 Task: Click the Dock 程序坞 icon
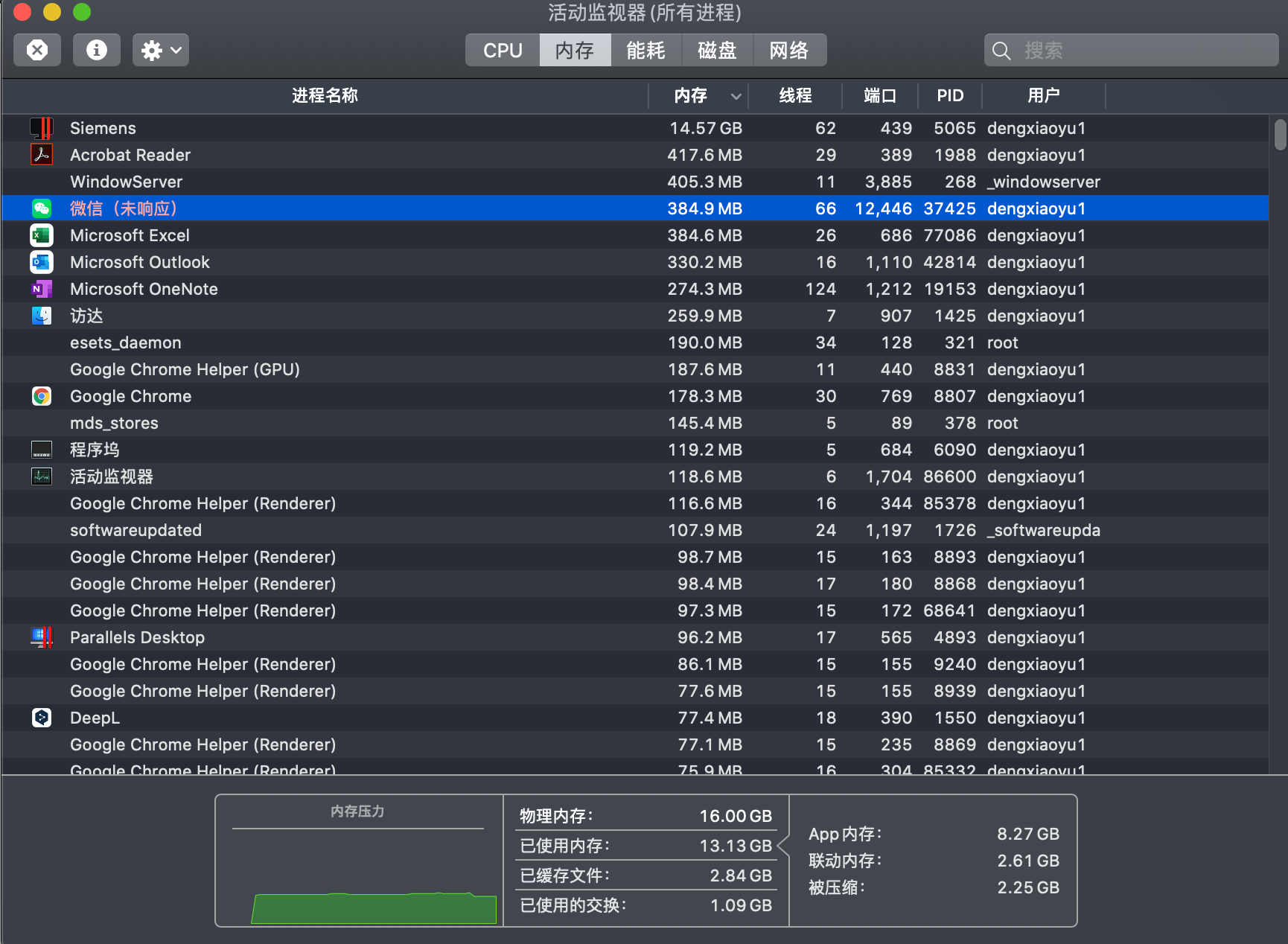(x=42, y=450)
